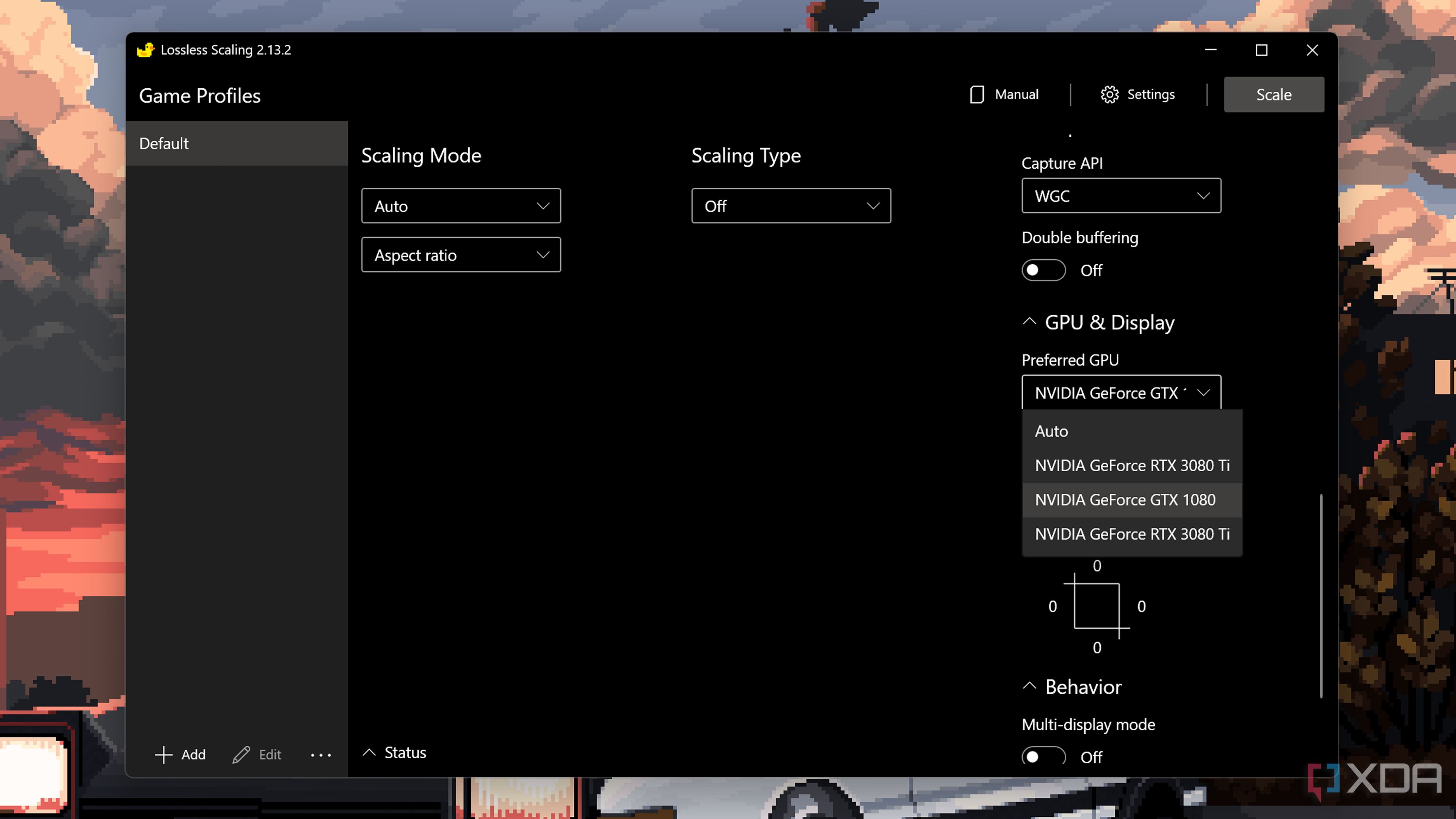
Task: Open the Manual book icon
Action: point(977,94)
